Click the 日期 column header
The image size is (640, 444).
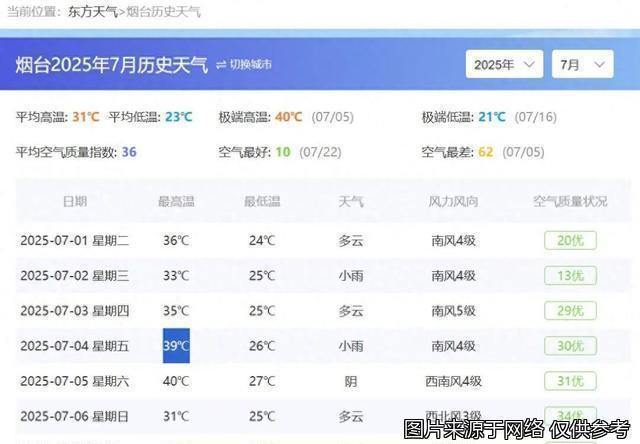coord(75,201)
